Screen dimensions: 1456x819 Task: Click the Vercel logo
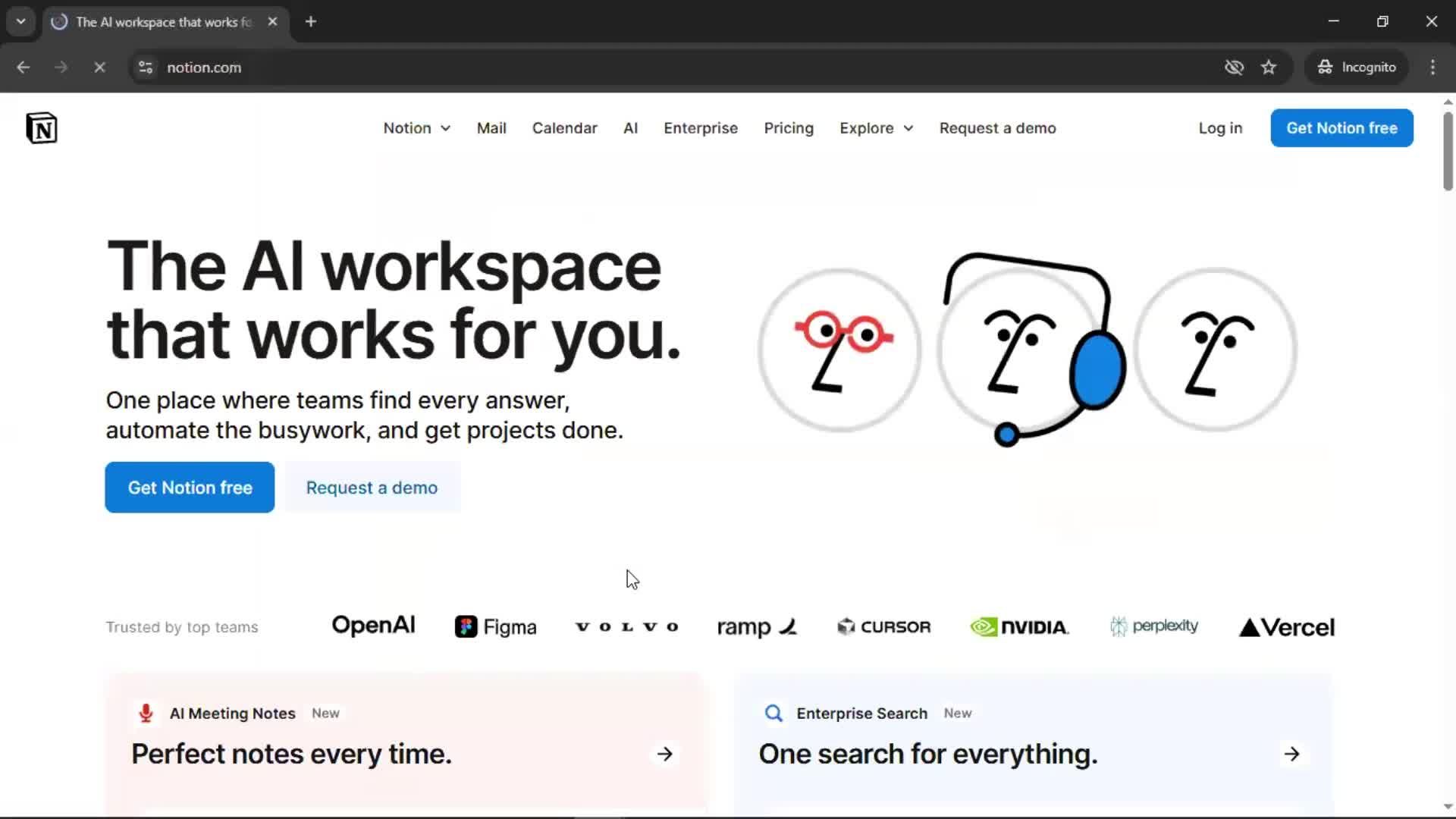click(x=1287, y=628)
